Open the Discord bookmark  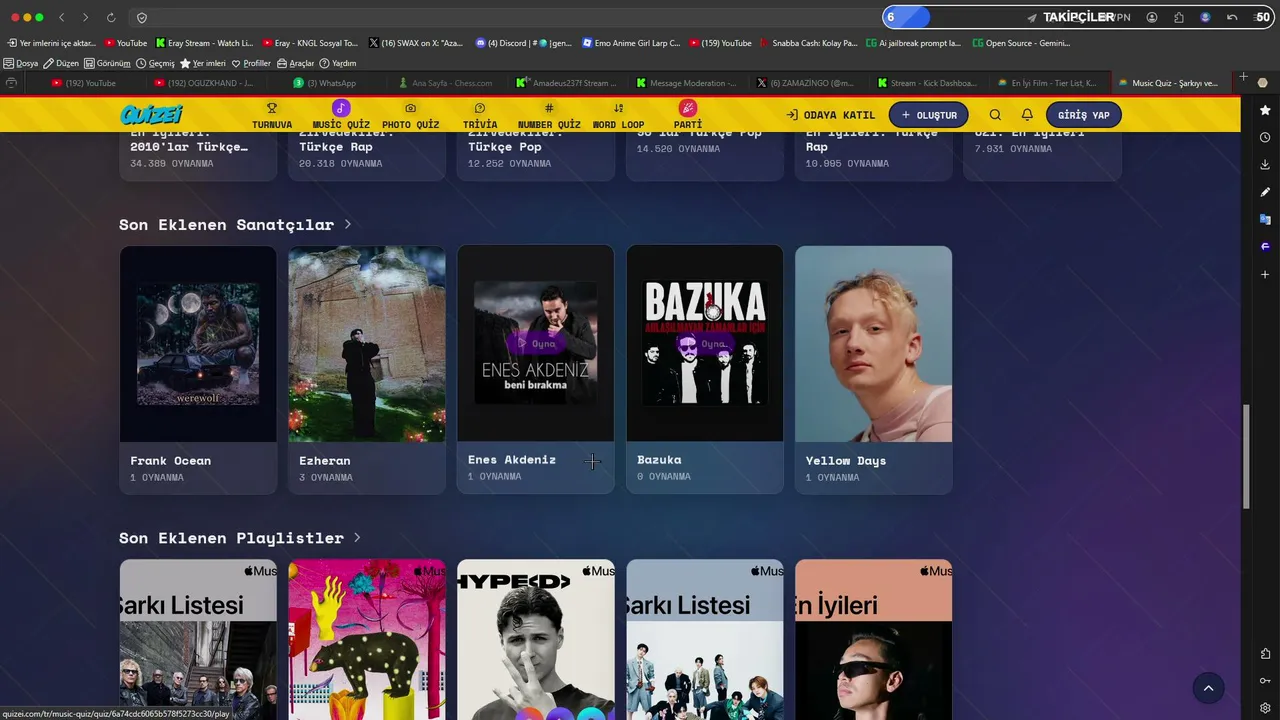524,43
